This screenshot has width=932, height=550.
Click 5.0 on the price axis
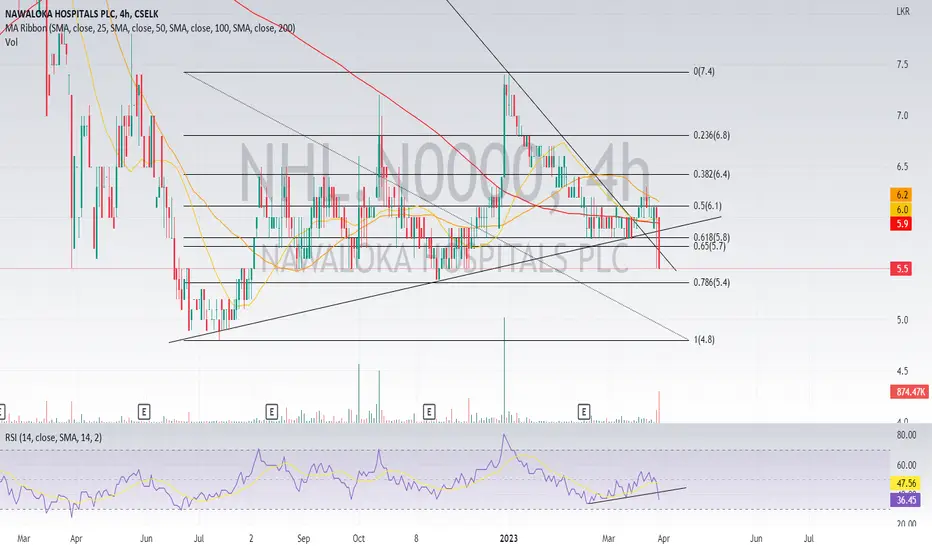[x=902, y=320]
